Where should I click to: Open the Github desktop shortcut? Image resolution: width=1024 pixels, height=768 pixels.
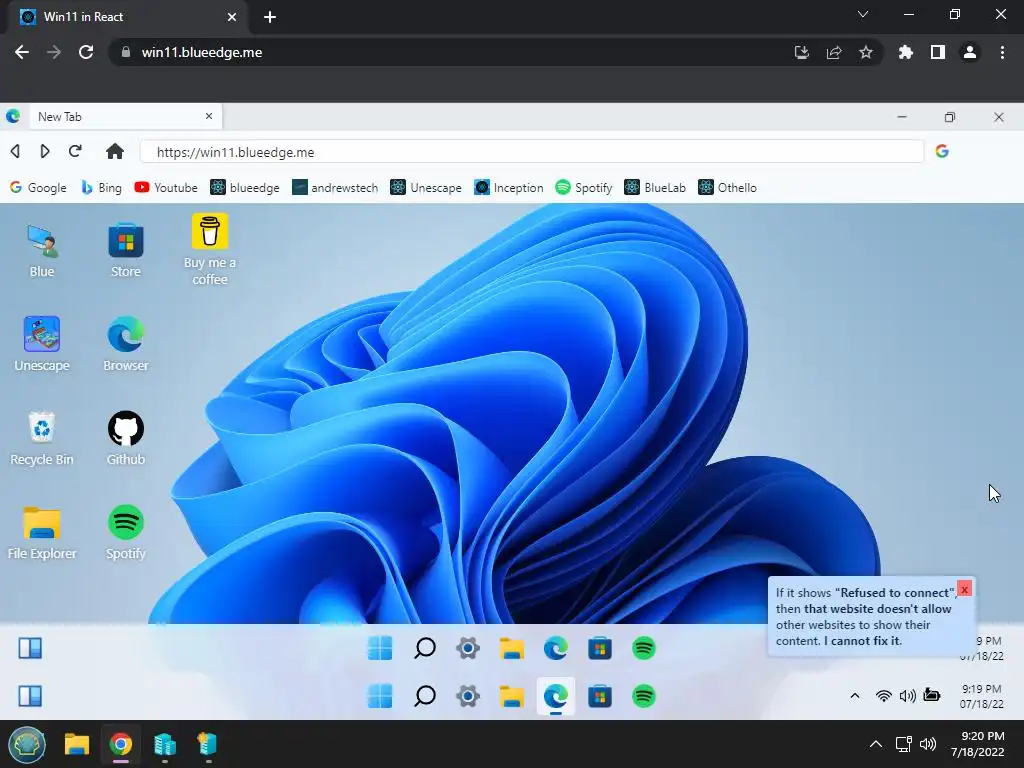point(125,439)
